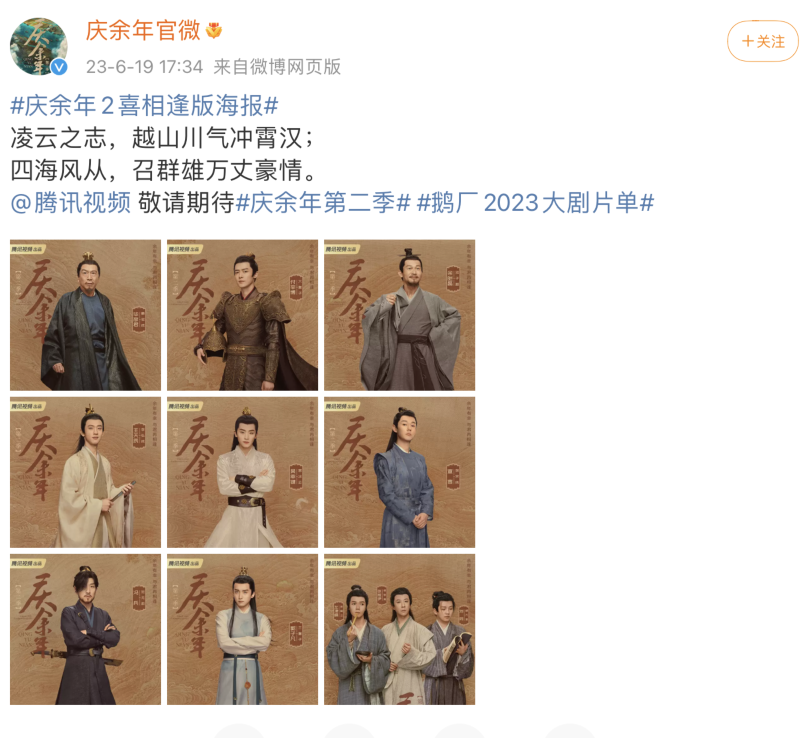Open poster of man in dark green robe

[x=86, y=315]
